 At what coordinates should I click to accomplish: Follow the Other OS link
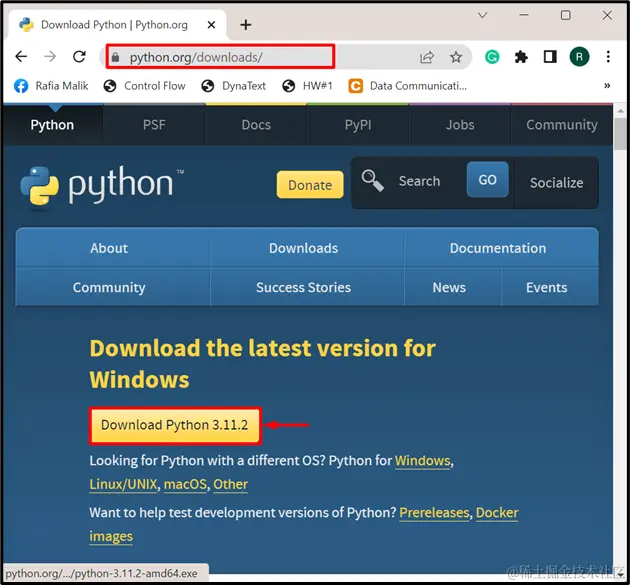point(230,484)
